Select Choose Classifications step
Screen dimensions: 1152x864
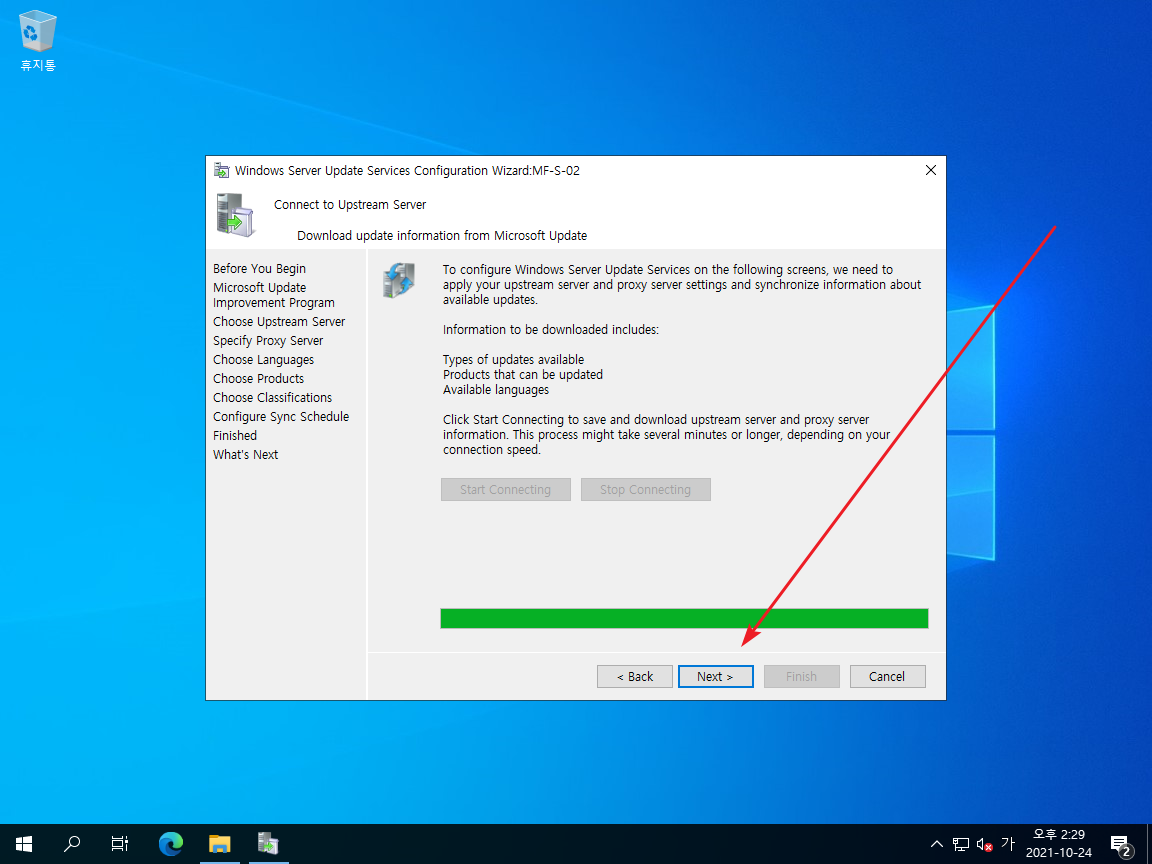click(273, 397)
